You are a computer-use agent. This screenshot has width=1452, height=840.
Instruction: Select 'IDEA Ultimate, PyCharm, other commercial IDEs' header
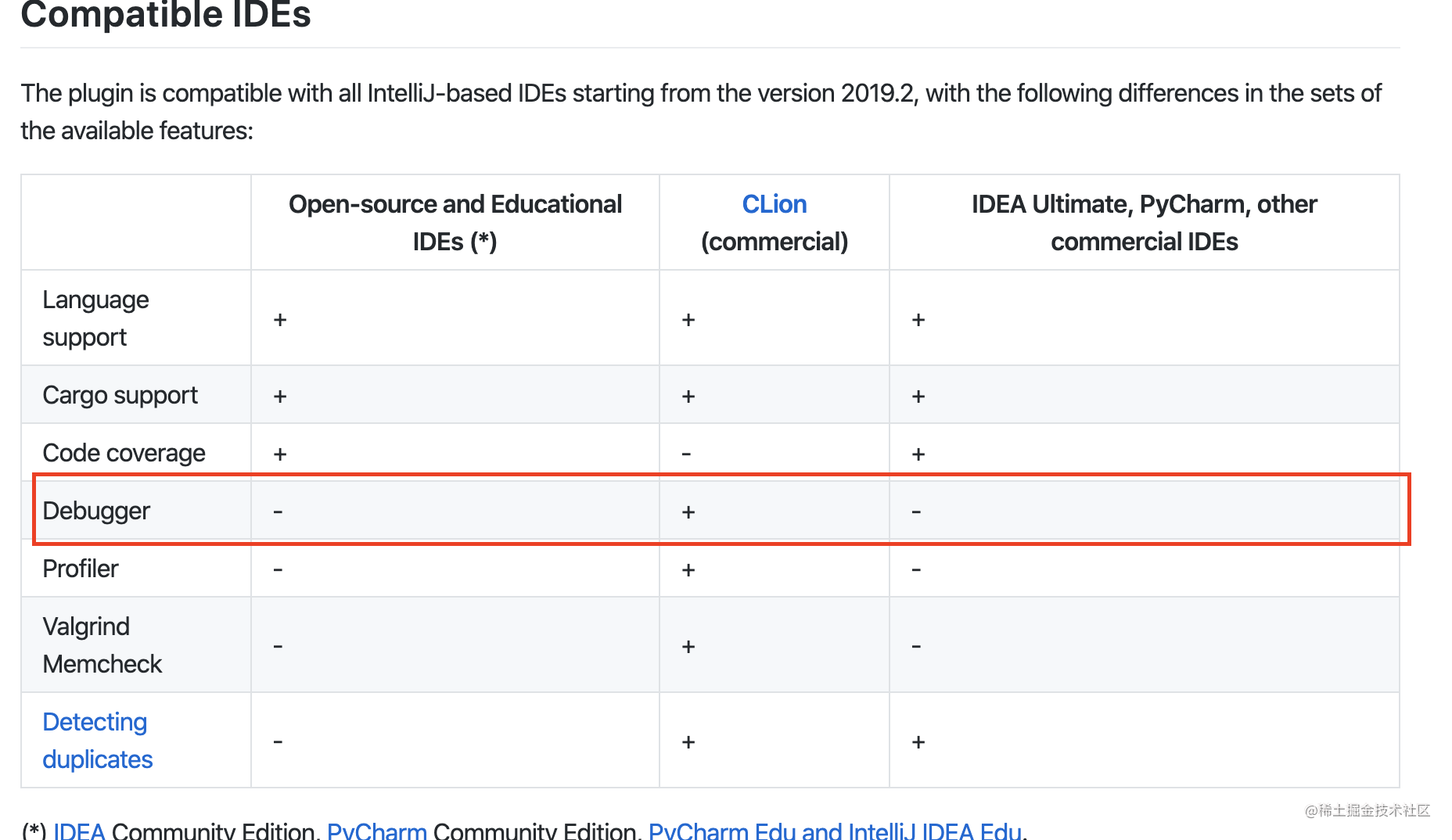1145,223
